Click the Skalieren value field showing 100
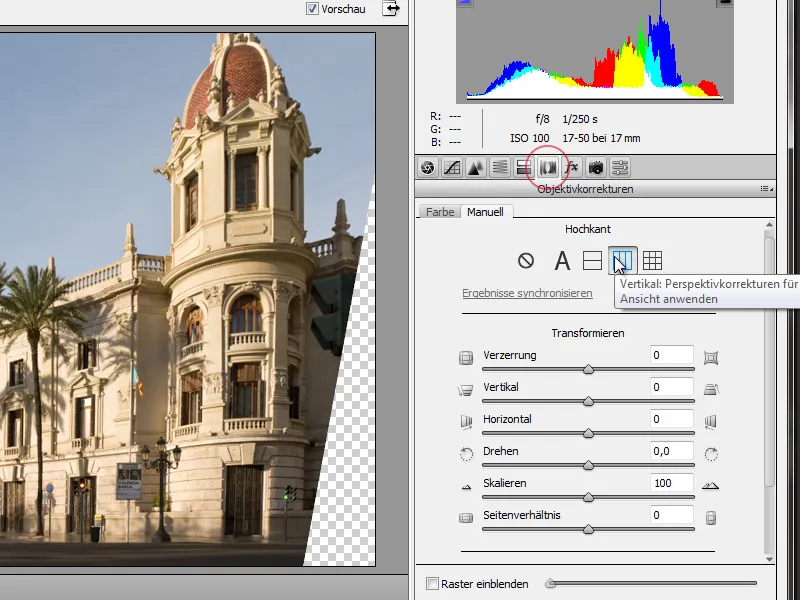 [x=671, y=483]
